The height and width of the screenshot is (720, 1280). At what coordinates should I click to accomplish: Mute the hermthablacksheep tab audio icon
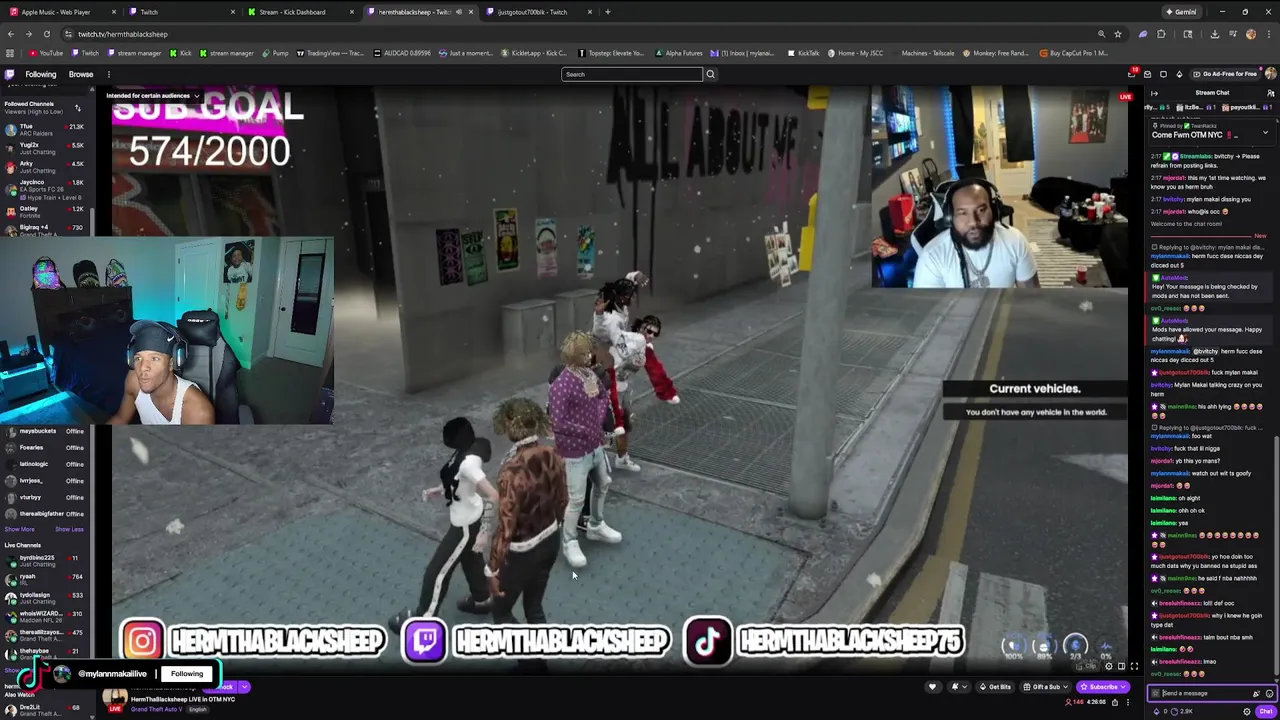(x=459, y=12)
